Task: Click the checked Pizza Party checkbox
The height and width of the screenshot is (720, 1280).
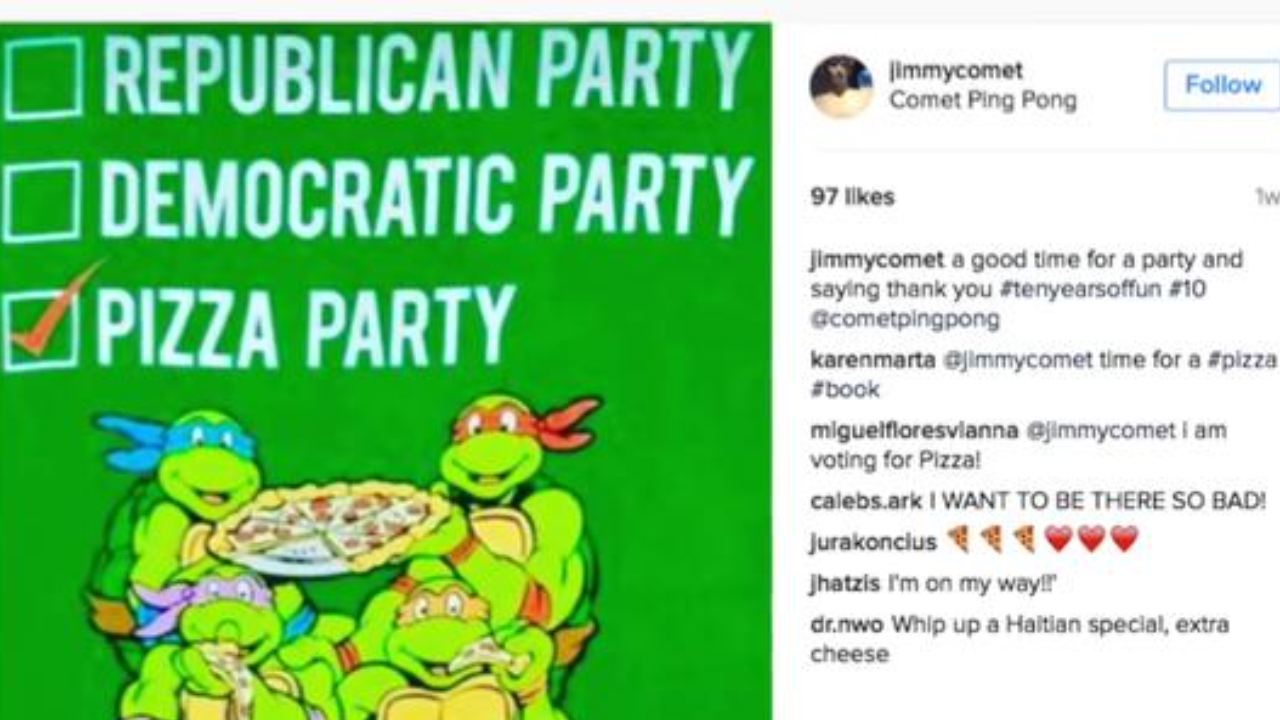Action: [43, 330]
